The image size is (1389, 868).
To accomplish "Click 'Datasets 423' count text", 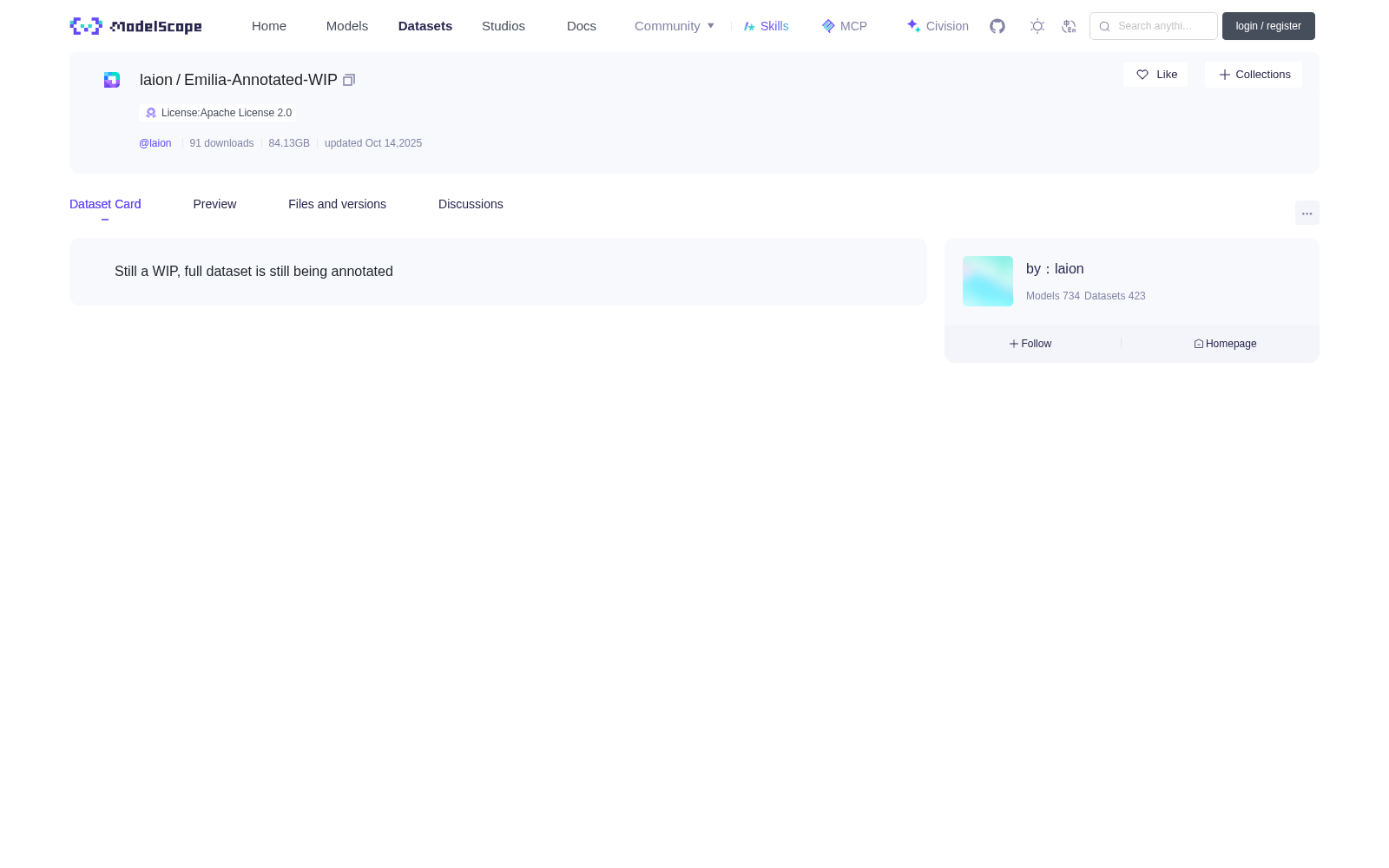I will [1115, 296].
